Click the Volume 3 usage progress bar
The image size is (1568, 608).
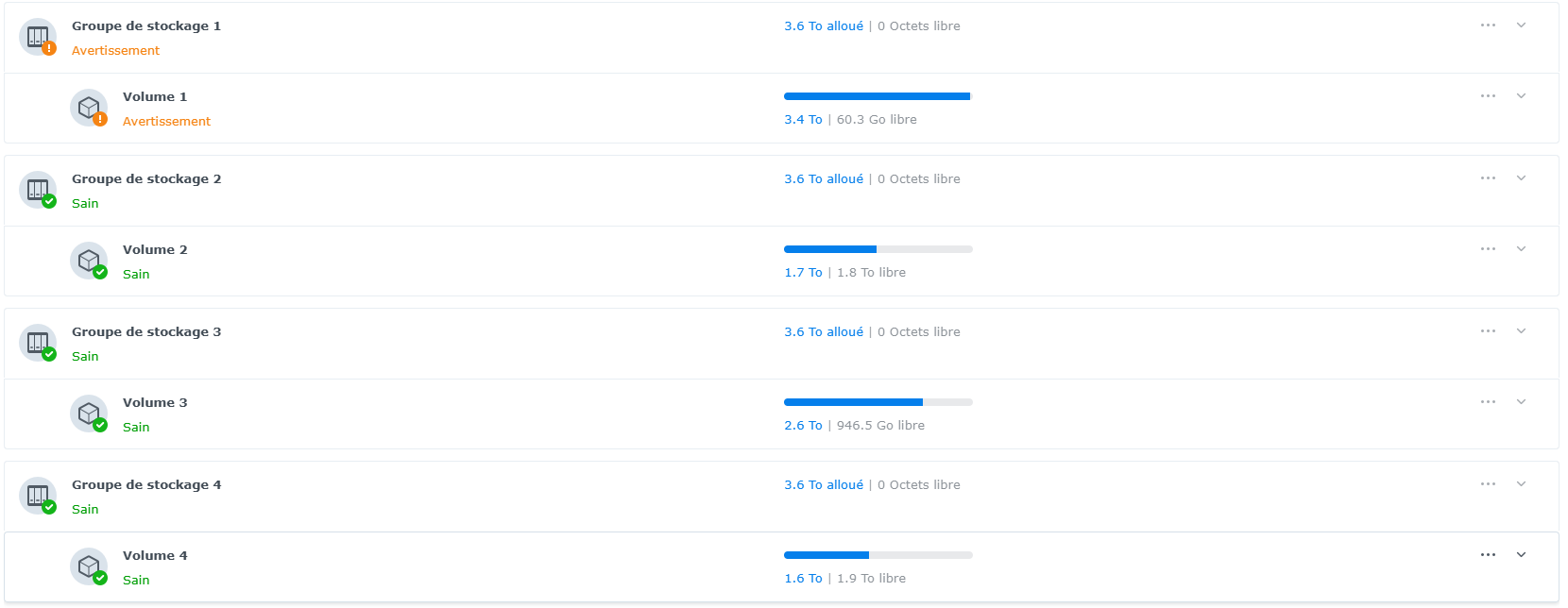pyautogui.click(x=878, y=402)
